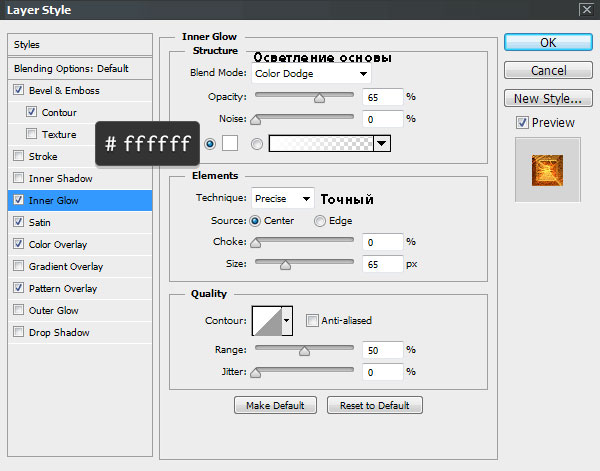This screenshot has width=600, height=471.
Task: Toggle the Satin checkbox
Action: coord(18,222)
